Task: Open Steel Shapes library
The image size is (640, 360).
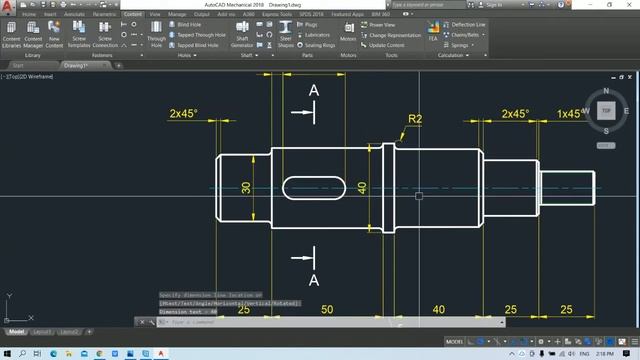Action: coord(285,35)
